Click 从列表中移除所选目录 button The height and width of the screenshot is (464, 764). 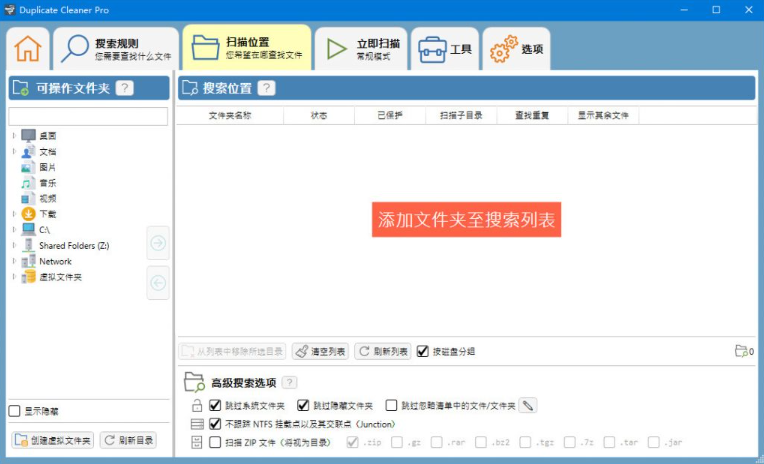tap(232, 351)
